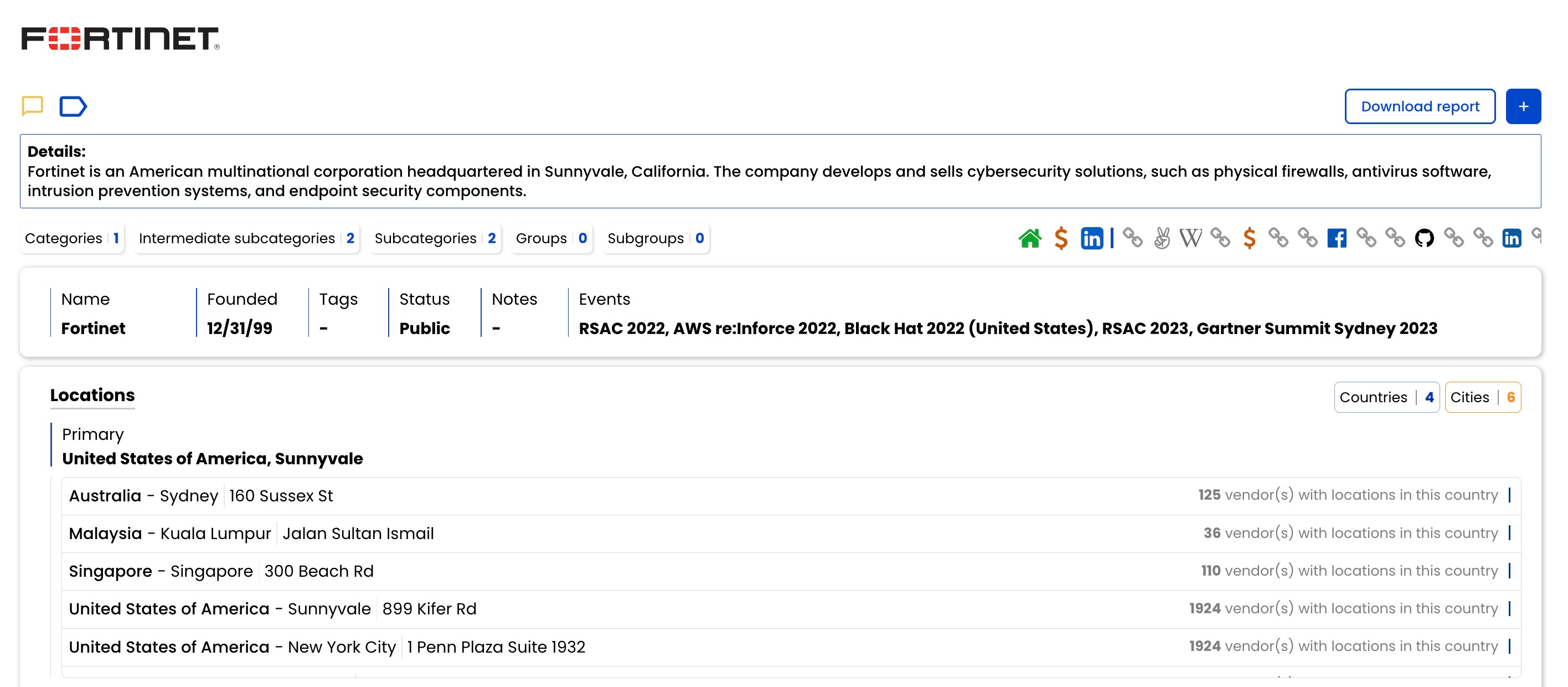Click the Tags column dash value

pos(323,329)
